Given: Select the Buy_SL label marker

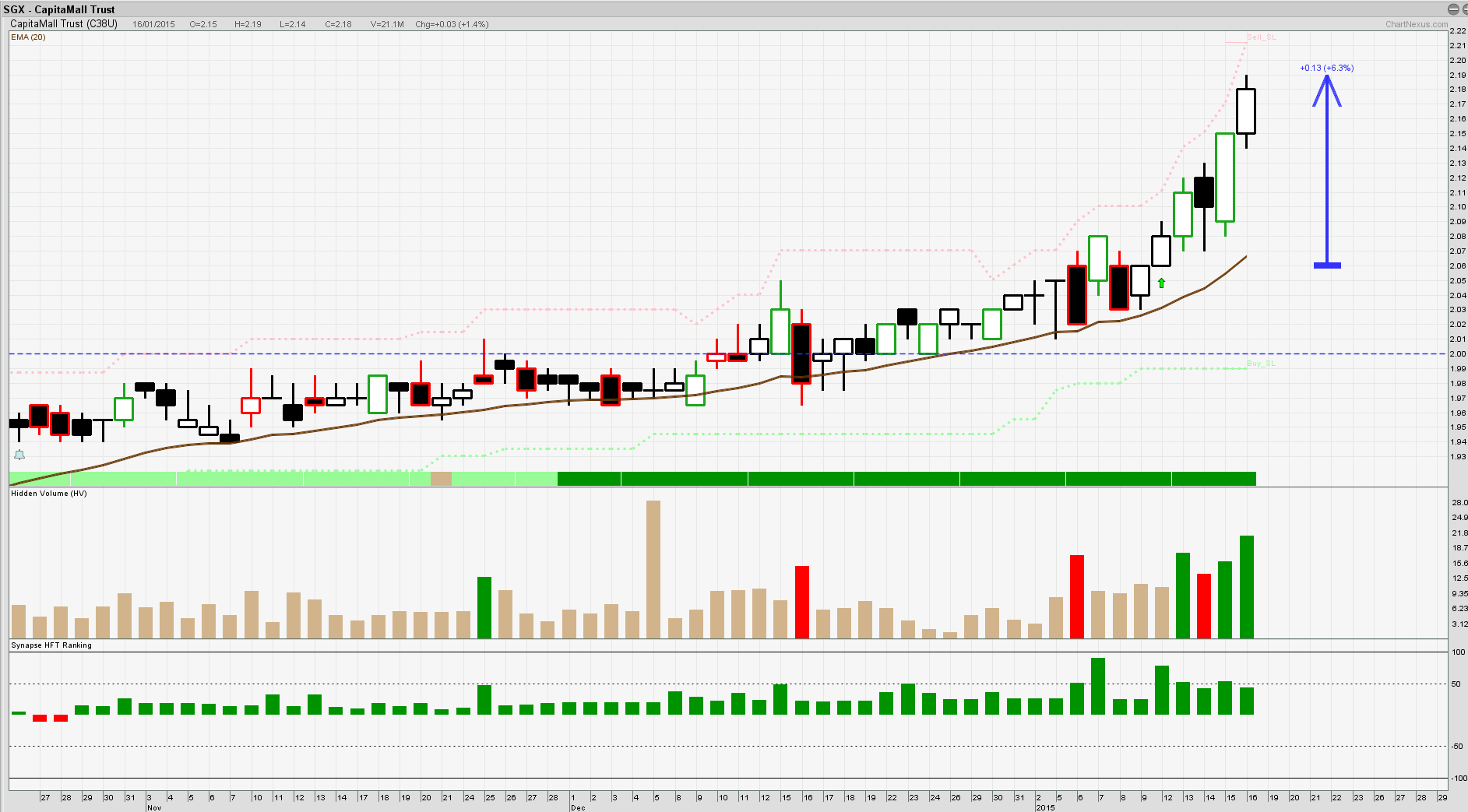Looking at the screenshot, I should [1261, 364].
